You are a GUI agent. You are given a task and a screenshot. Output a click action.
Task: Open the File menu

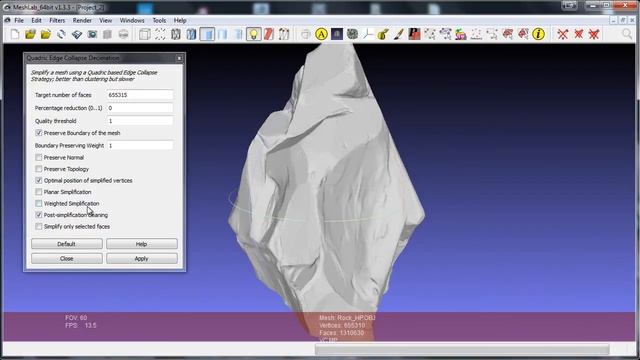point(19,20)
